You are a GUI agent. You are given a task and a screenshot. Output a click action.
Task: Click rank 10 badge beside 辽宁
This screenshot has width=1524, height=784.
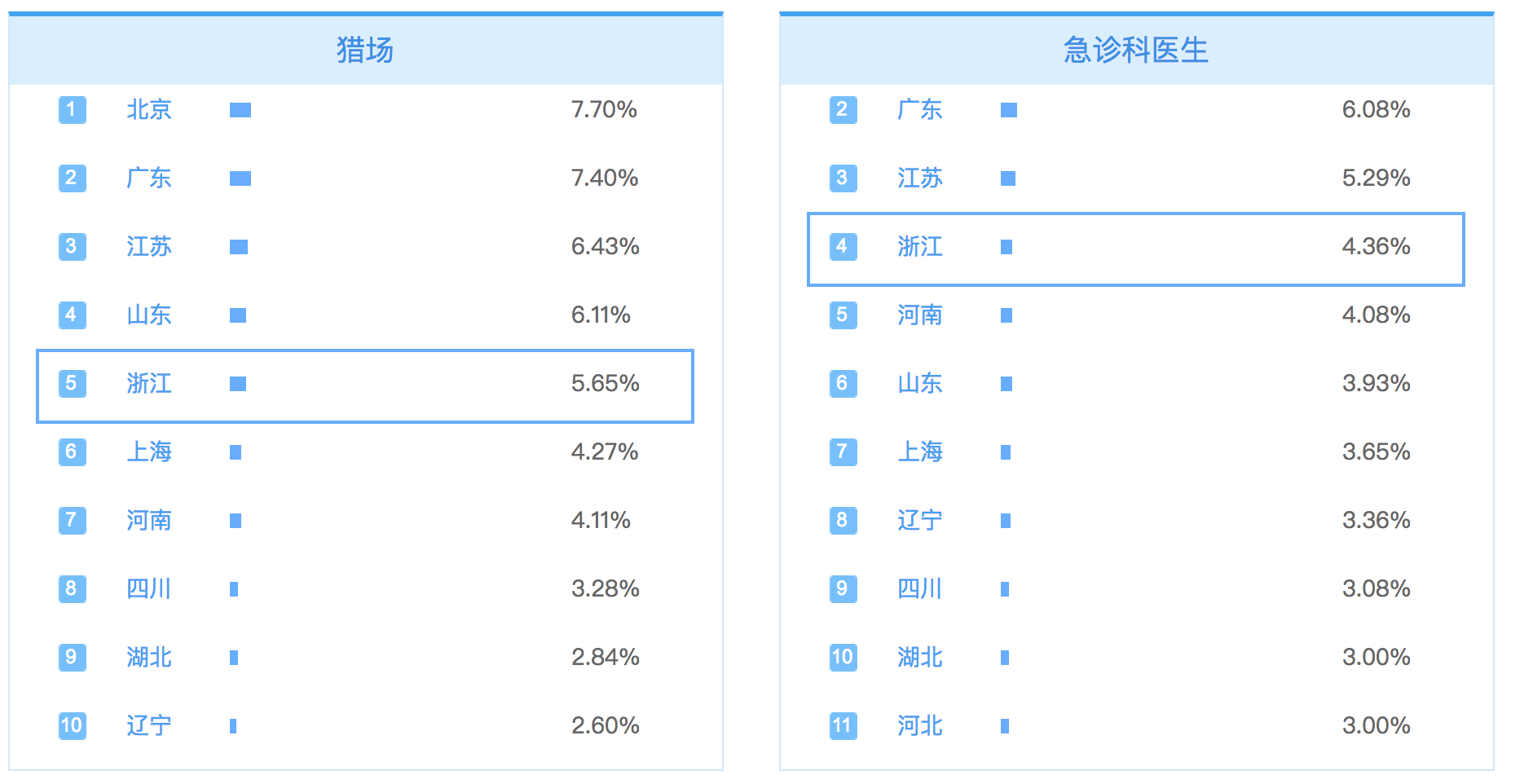point(72,725)
